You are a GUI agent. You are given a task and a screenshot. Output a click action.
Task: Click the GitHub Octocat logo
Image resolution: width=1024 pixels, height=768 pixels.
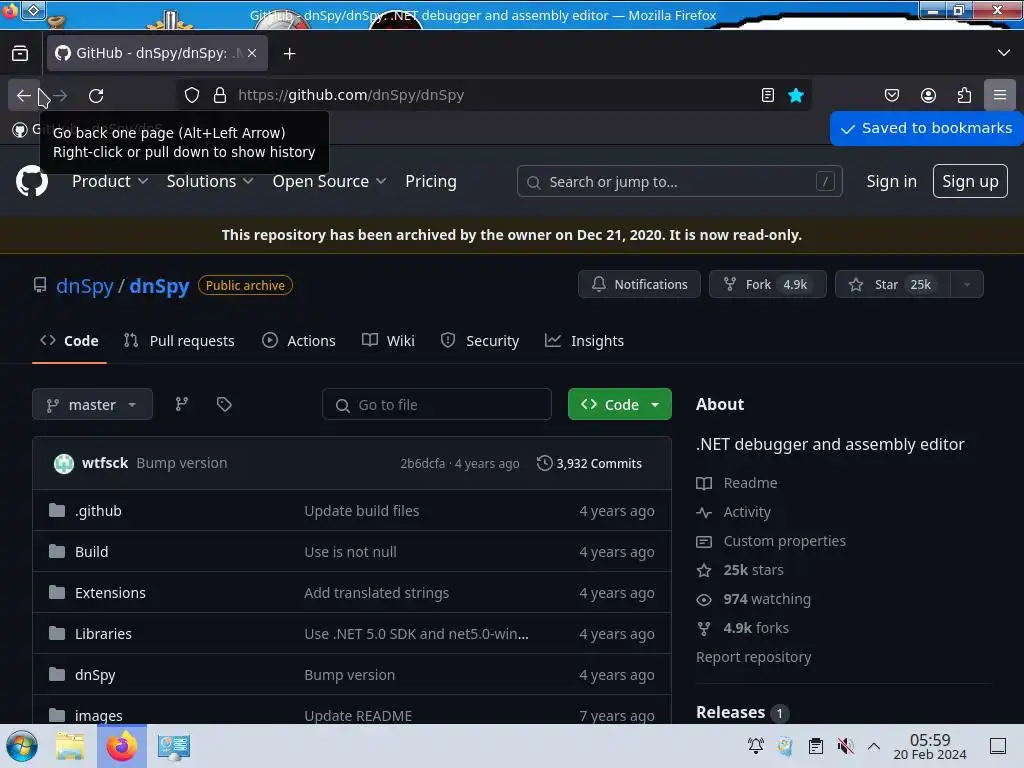click(x=32, y=181)
